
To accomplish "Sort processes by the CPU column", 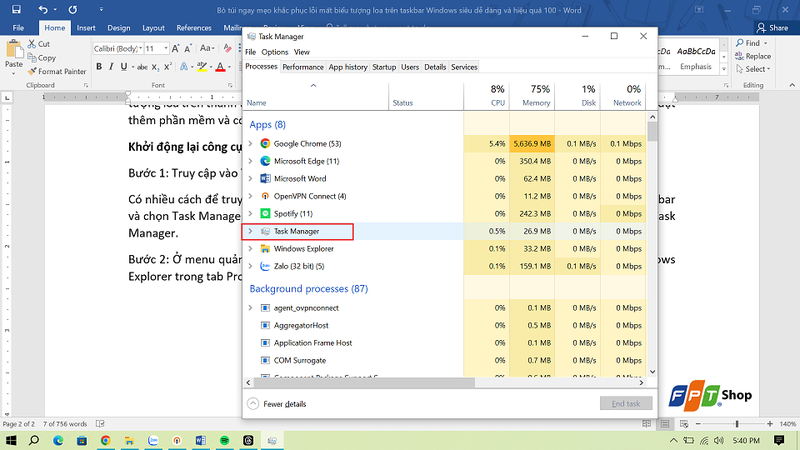I will [x=487, y=95].
